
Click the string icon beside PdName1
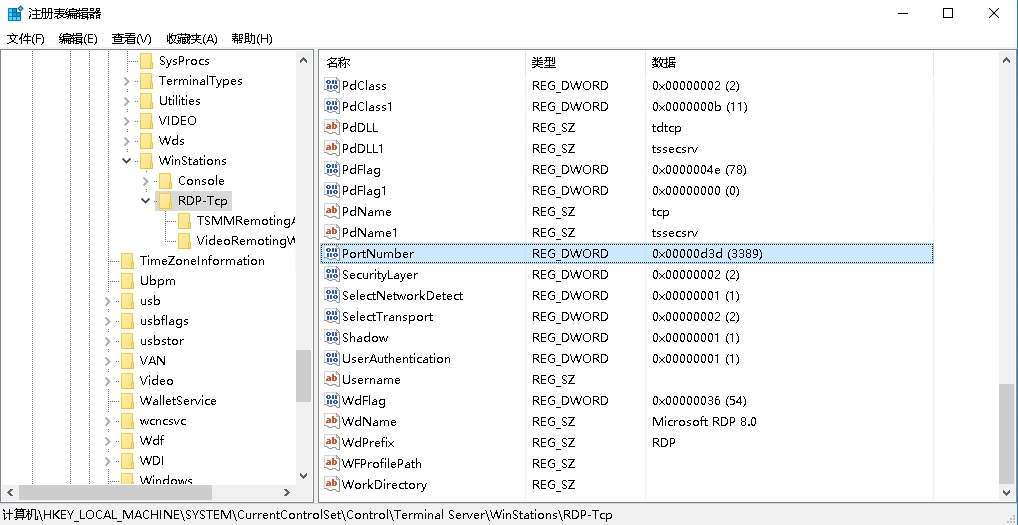click(331, 232)
